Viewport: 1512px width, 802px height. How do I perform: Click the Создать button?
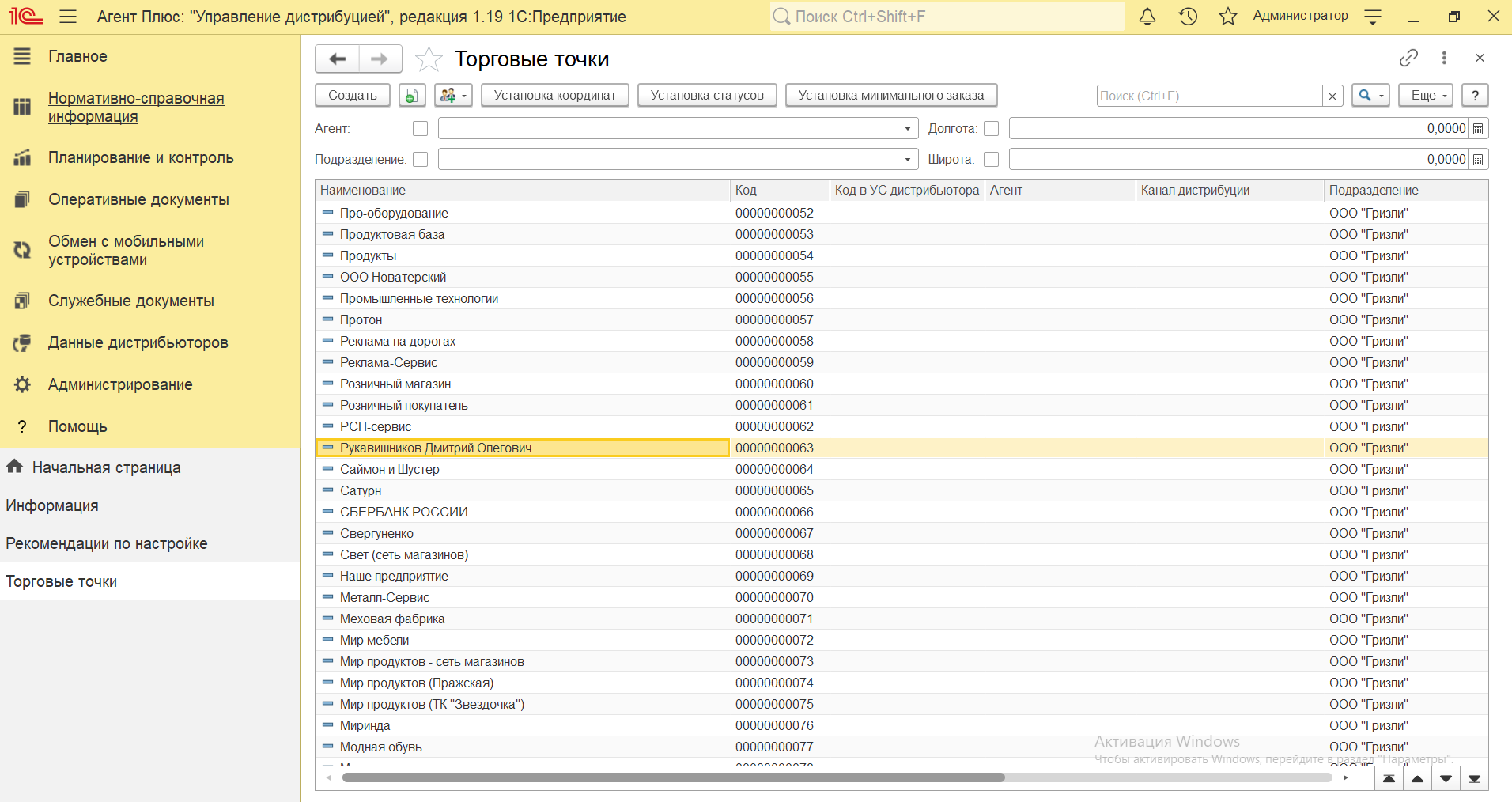click(x=353, y=96)
